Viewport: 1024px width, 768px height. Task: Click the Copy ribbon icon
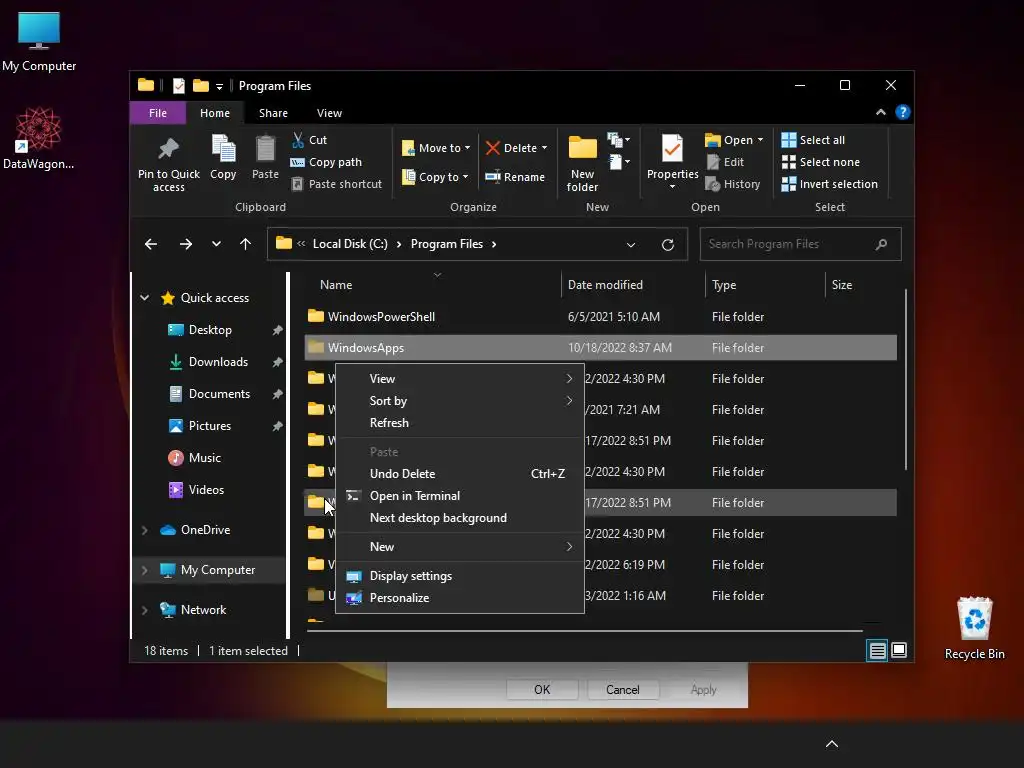(223, 149)
